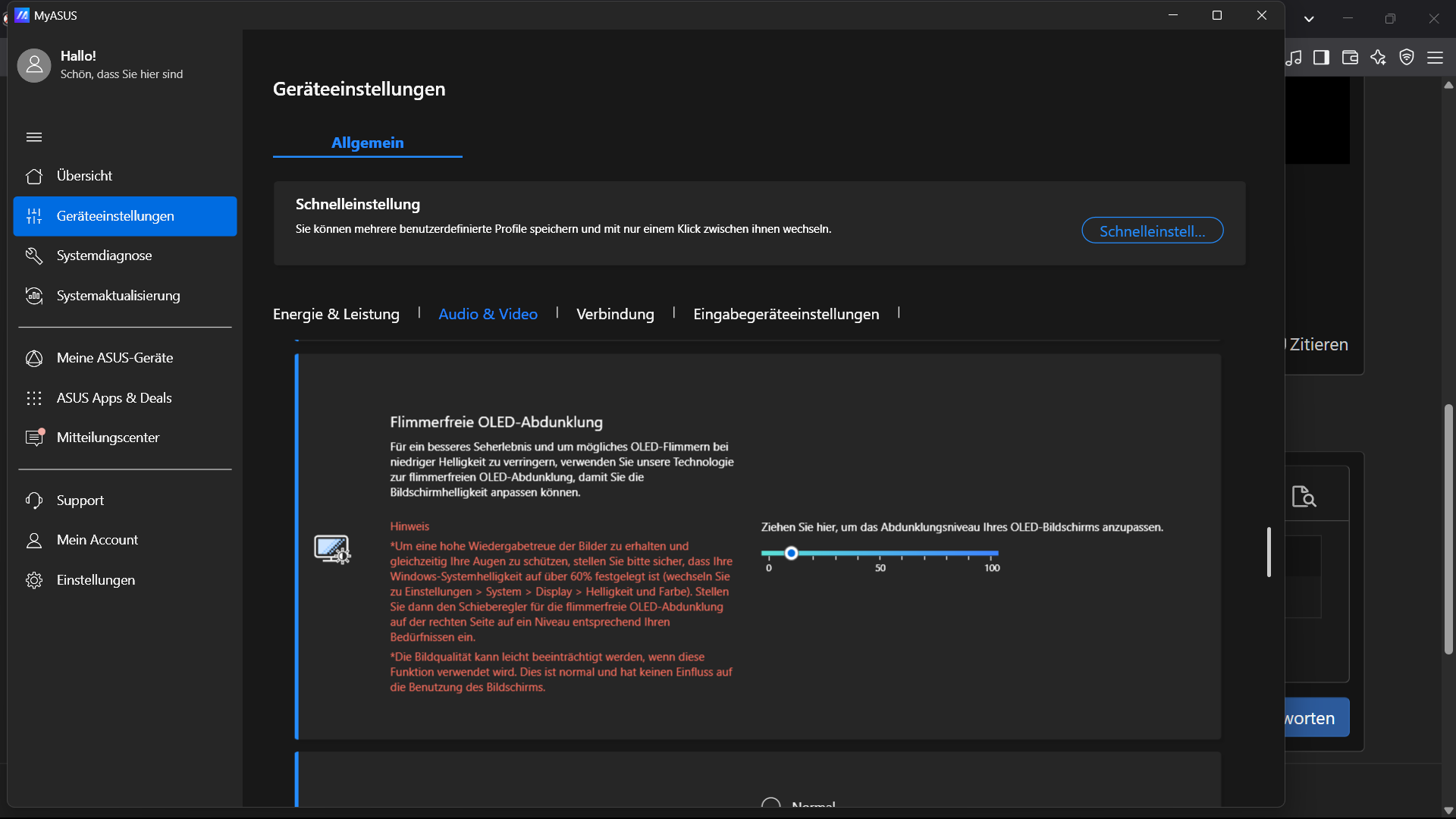Open Meine ASUS-Geräte icon

[x=34, y=358]
